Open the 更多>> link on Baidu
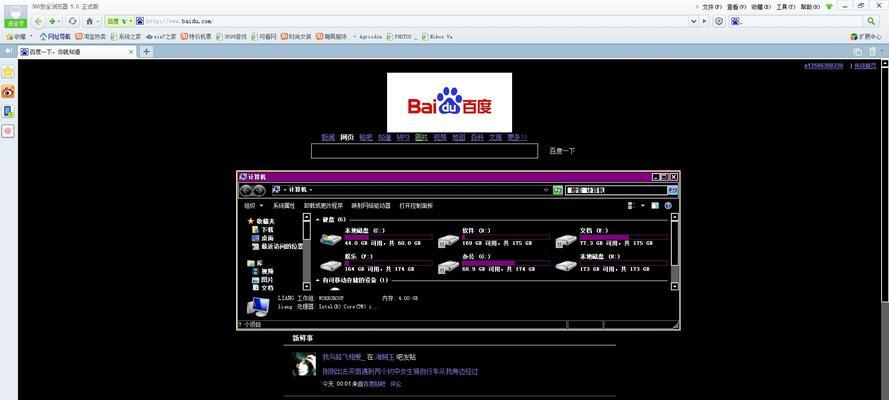This screenshot has width=889, height=400. click(517, 137)
